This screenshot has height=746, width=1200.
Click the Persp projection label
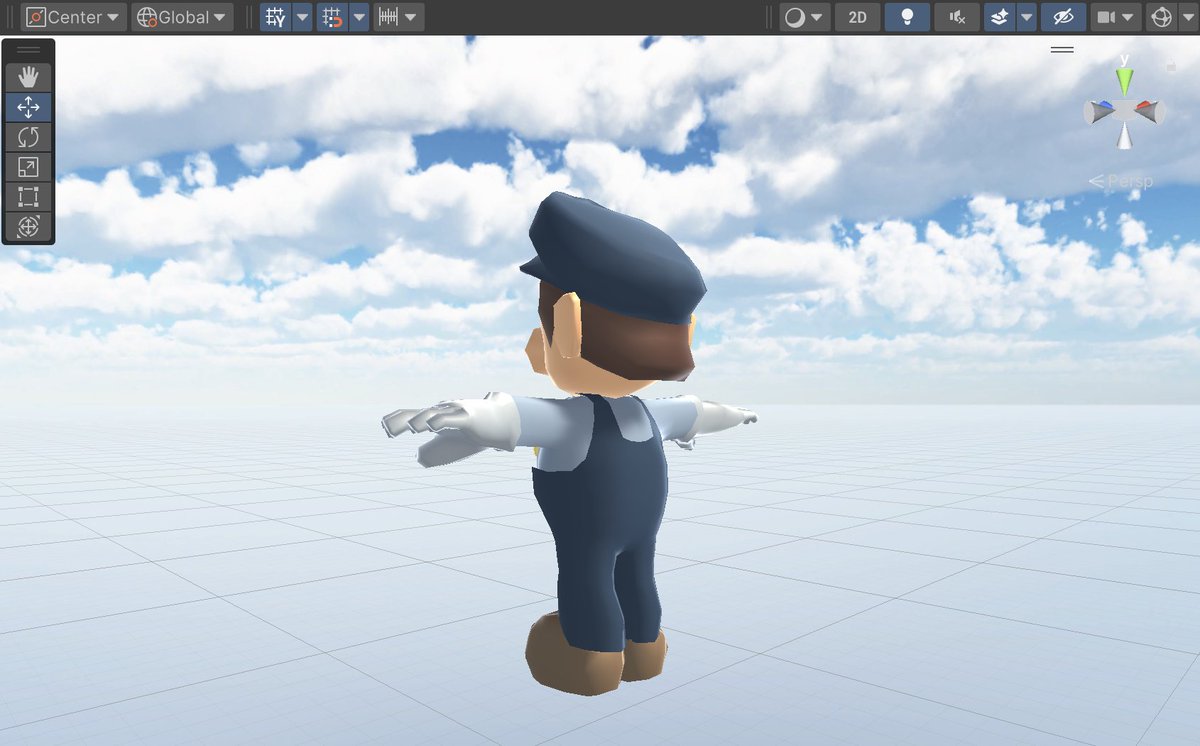pos(1121,182)
